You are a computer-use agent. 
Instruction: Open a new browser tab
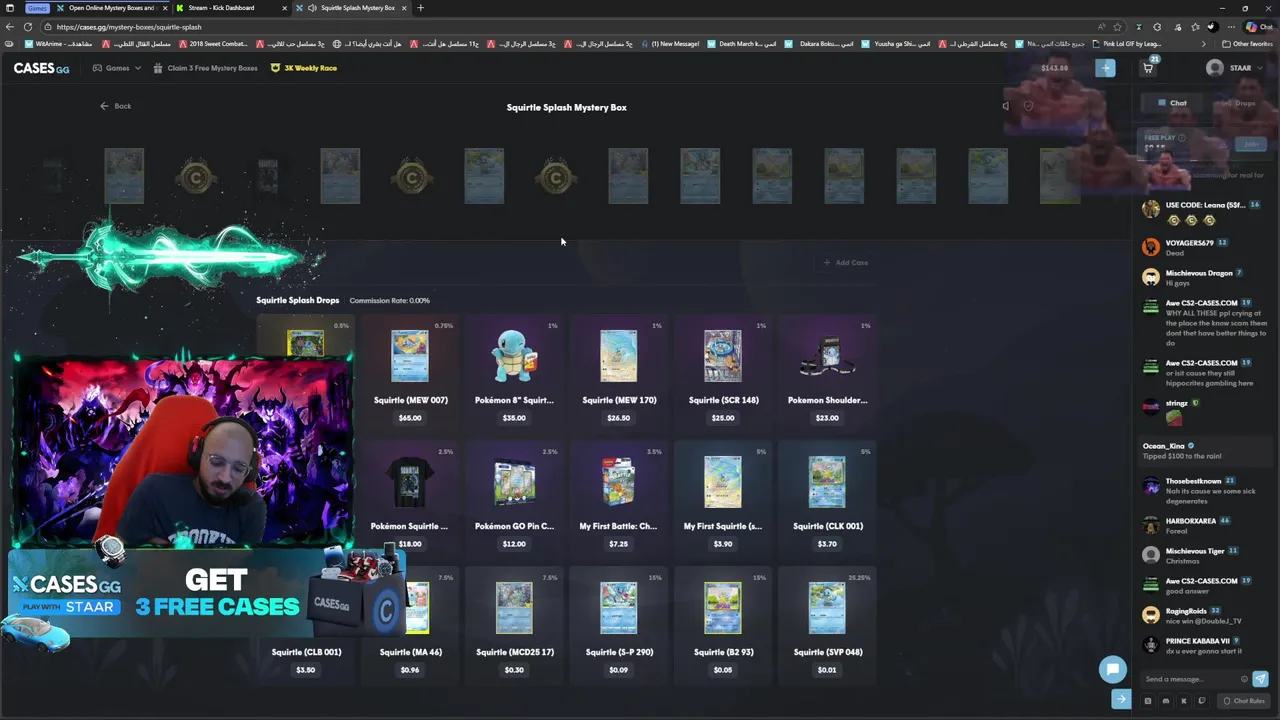[420, 8]
